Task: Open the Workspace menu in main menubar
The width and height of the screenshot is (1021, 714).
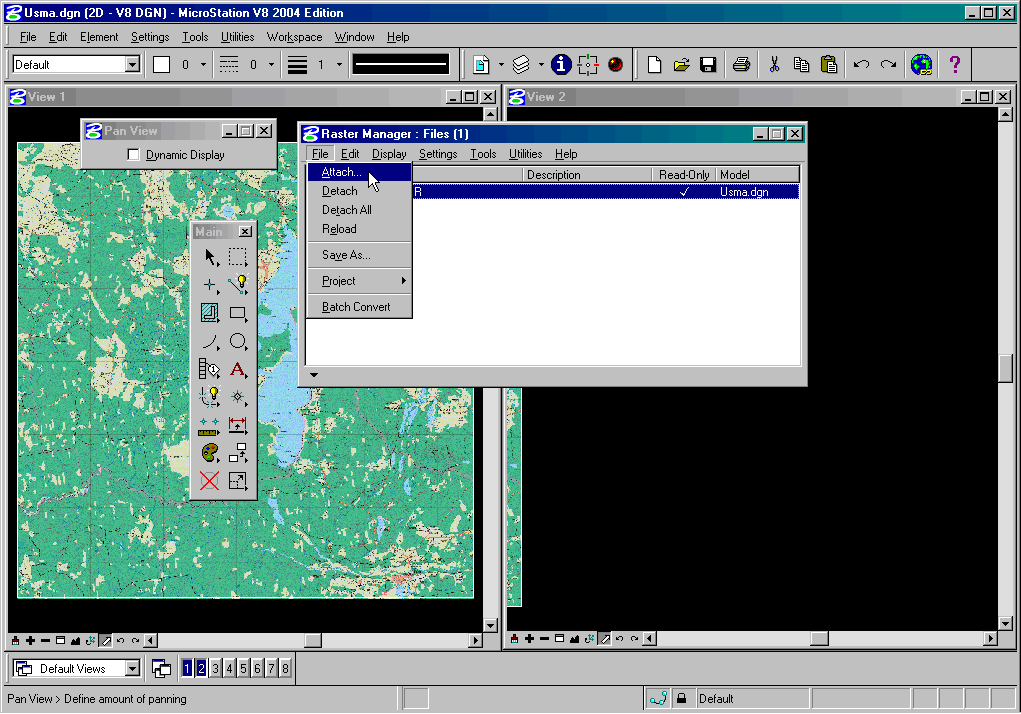Action: point(294,37)
